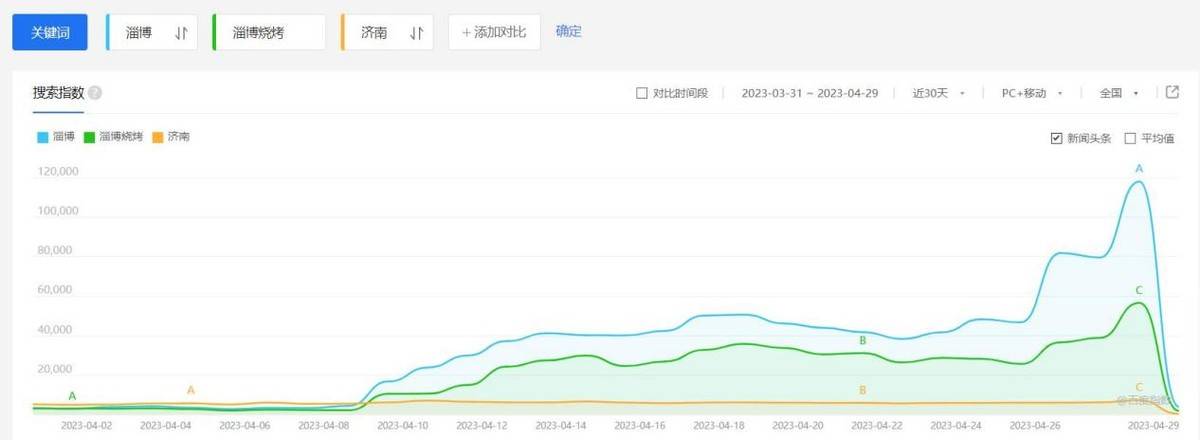The width and height of the screenshot is (1200, 440).
Task: Click the 济南 keyword box
Action: pyautogui.click(x=387, y=32)
